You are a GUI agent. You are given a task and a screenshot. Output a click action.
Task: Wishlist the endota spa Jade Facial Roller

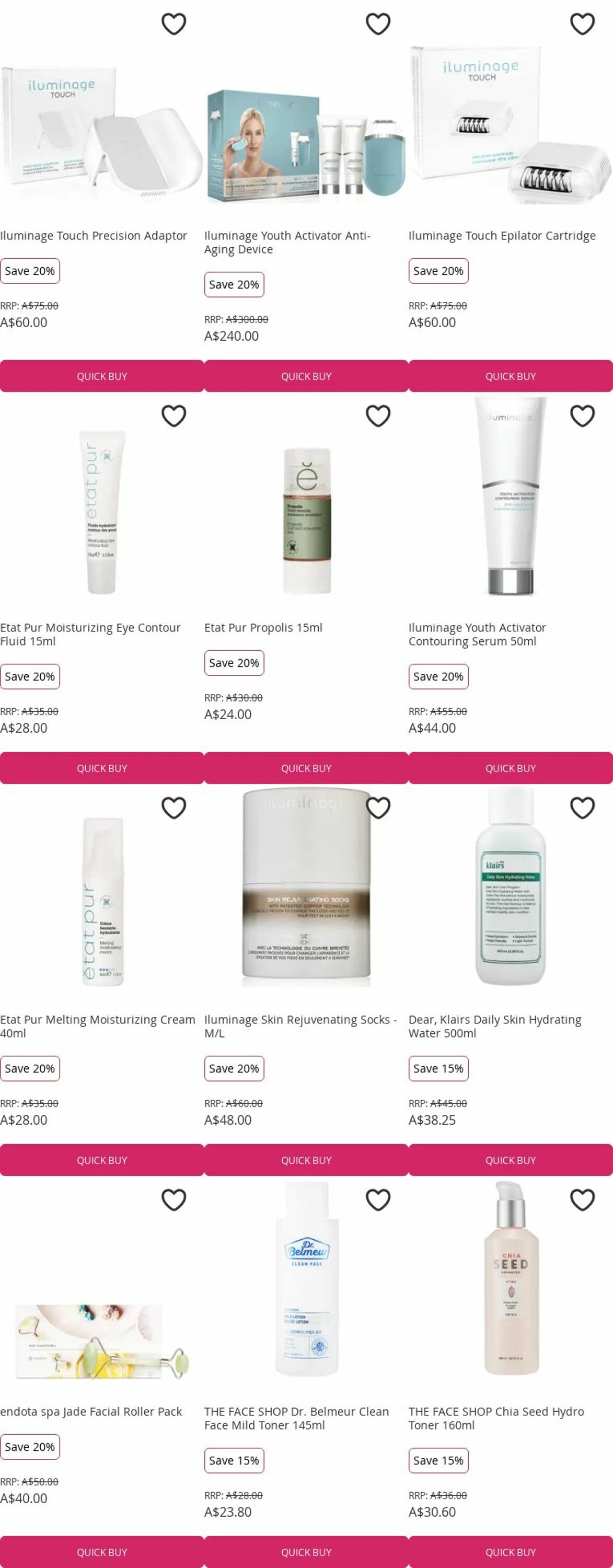pos(174,1201)
